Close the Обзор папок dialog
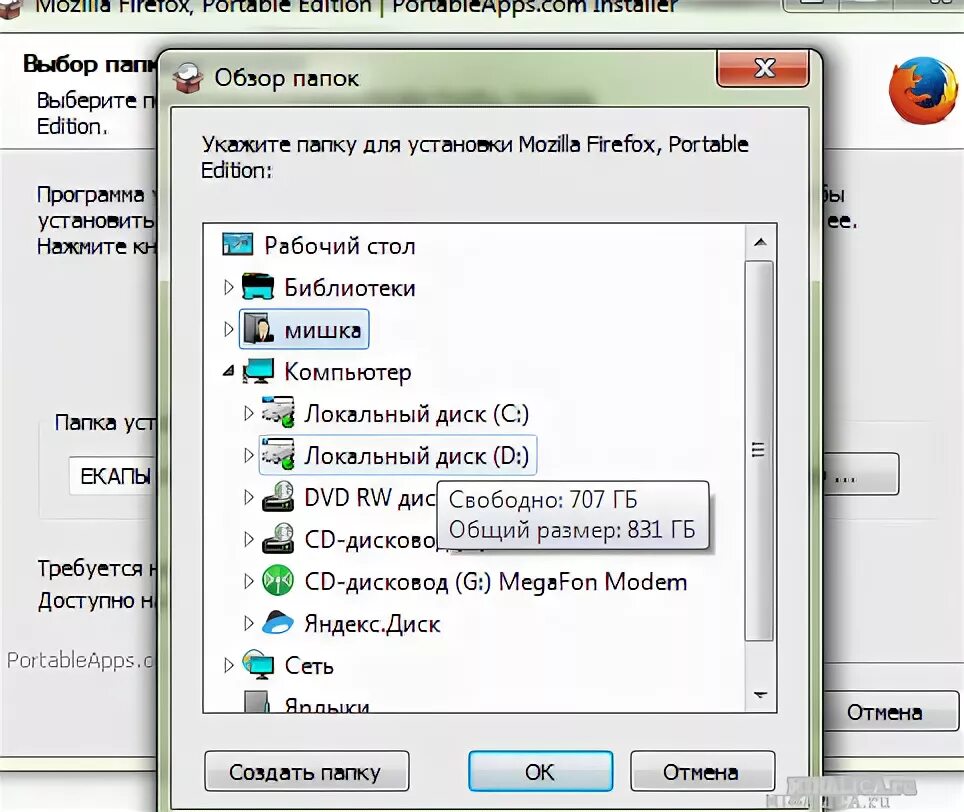This screenshot has width=964, height=812. (763, 68)
